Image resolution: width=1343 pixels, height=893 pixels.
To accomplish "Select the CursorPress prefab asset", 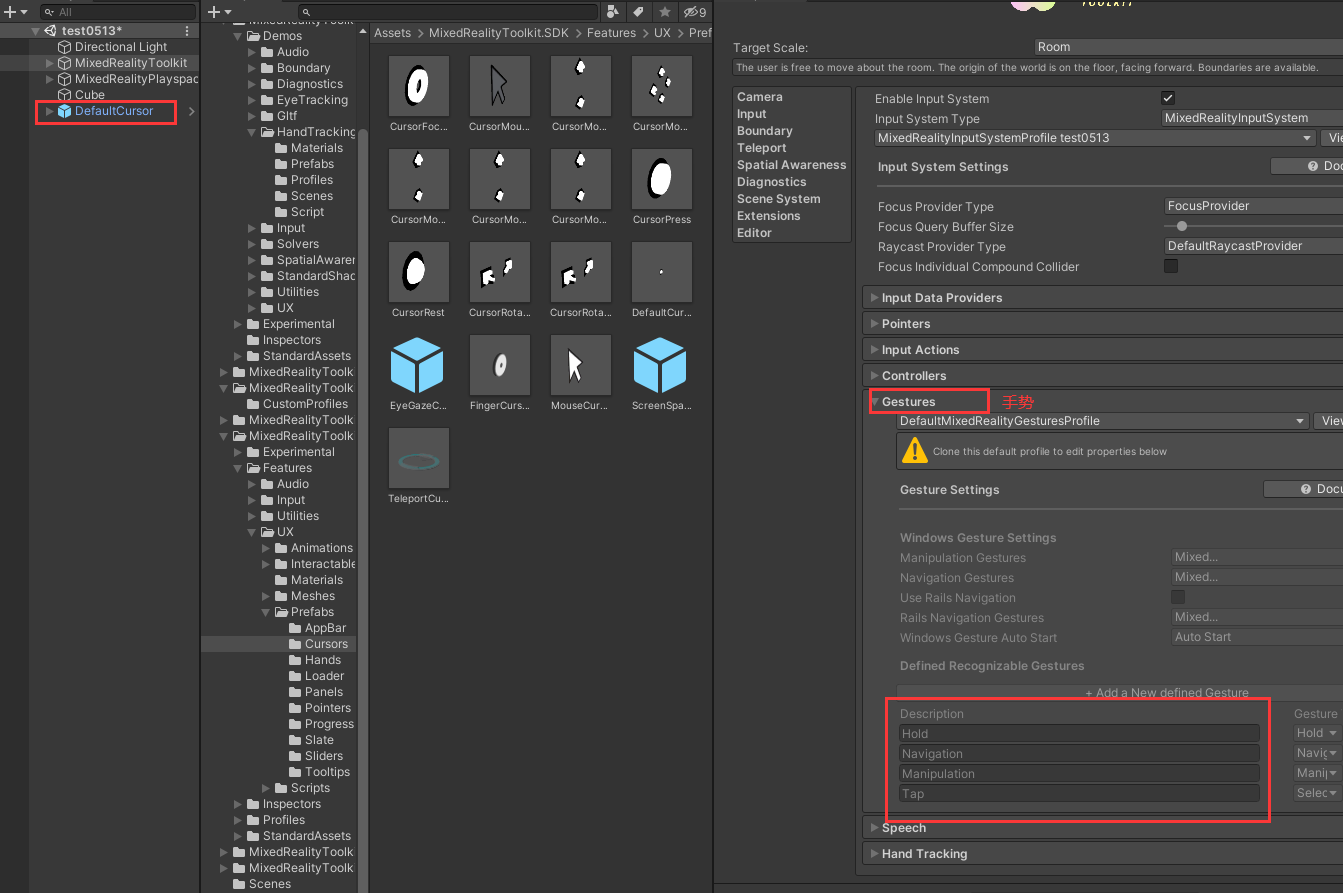I will [661, 179].
